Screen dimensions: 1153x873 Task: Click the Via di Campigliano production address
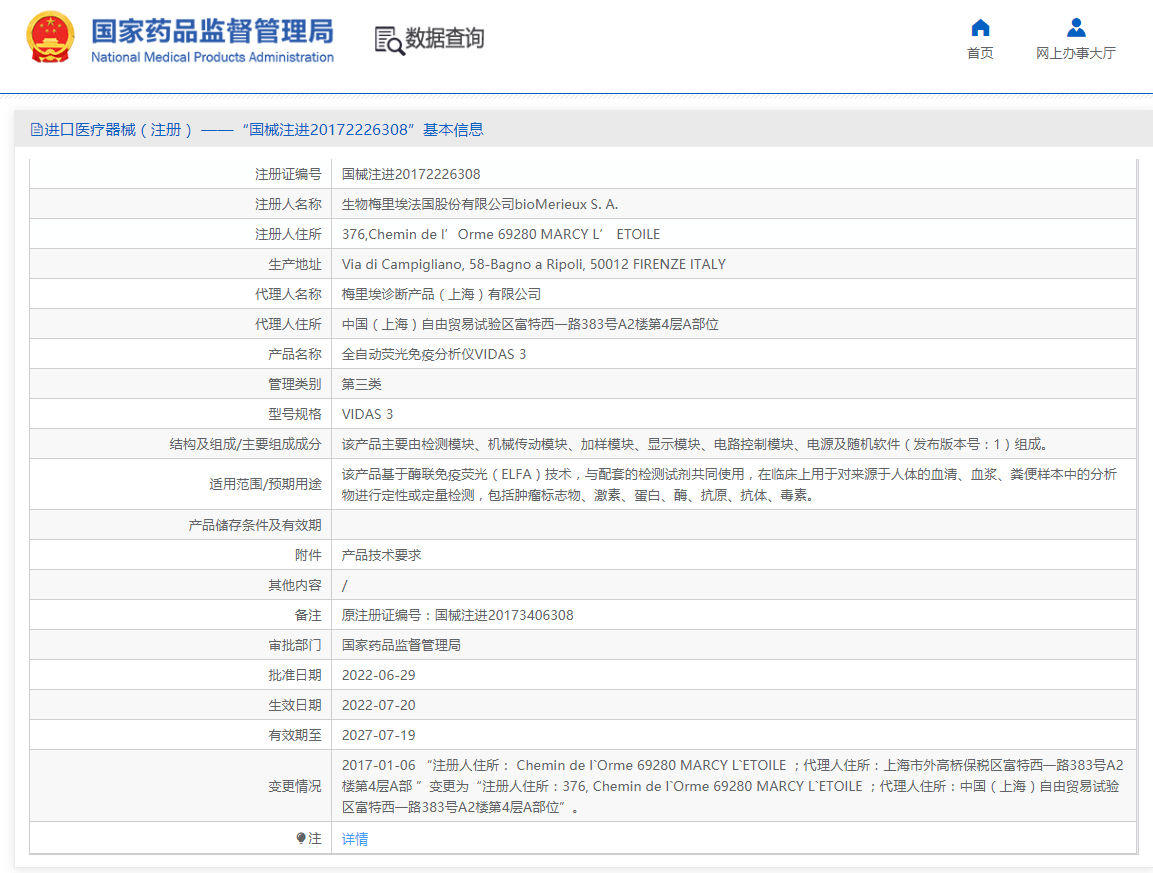tap(533, 264)
